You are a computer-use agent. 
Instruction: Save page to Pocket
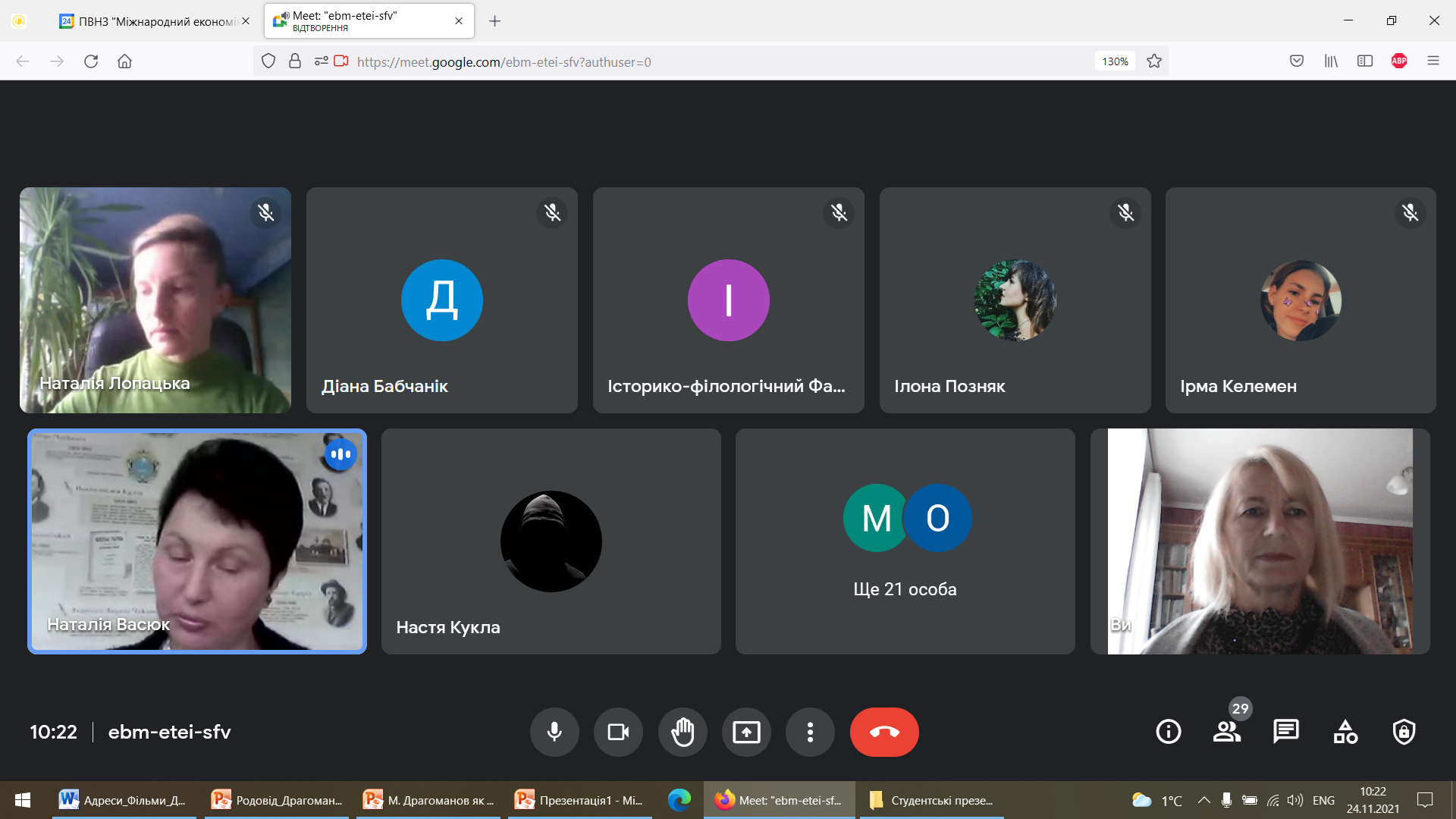[1297, 61]
